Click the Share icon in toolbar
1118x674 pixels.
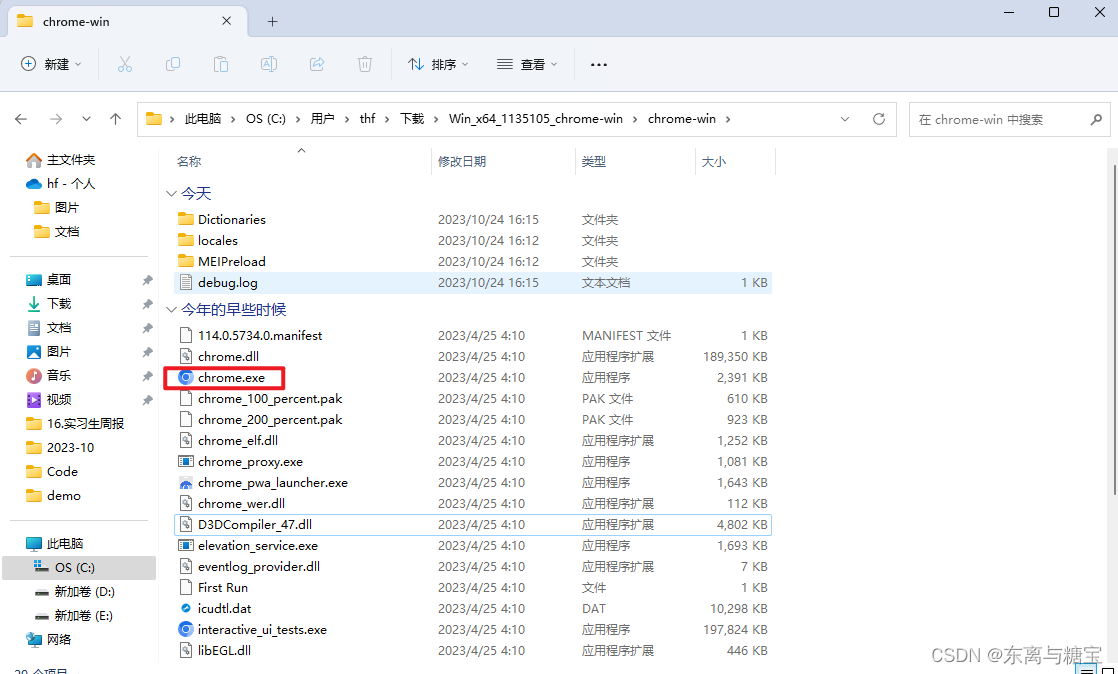click(x=317, y=64)
